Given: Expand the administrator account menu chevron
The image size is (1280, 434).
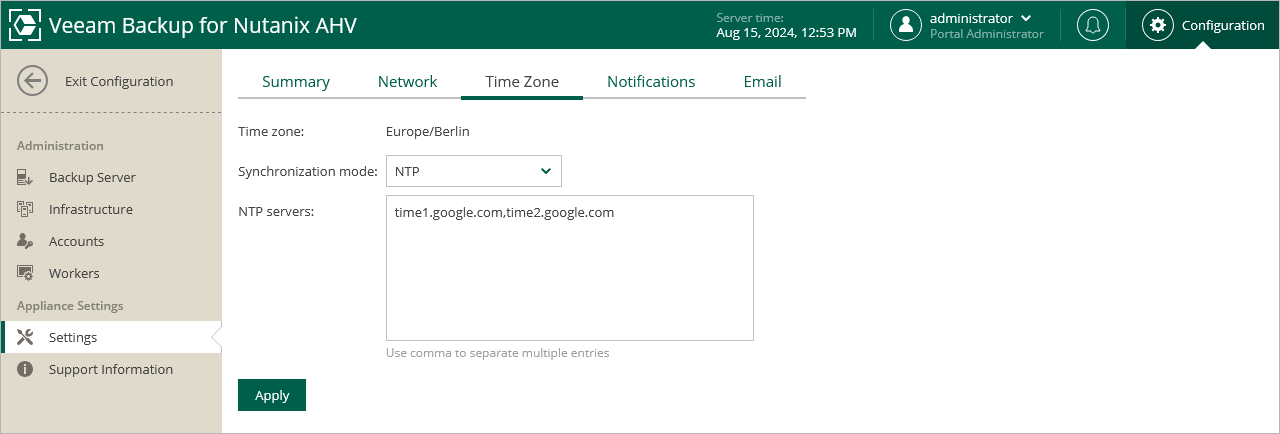Looking at the screenshot, I should 1026,18.
